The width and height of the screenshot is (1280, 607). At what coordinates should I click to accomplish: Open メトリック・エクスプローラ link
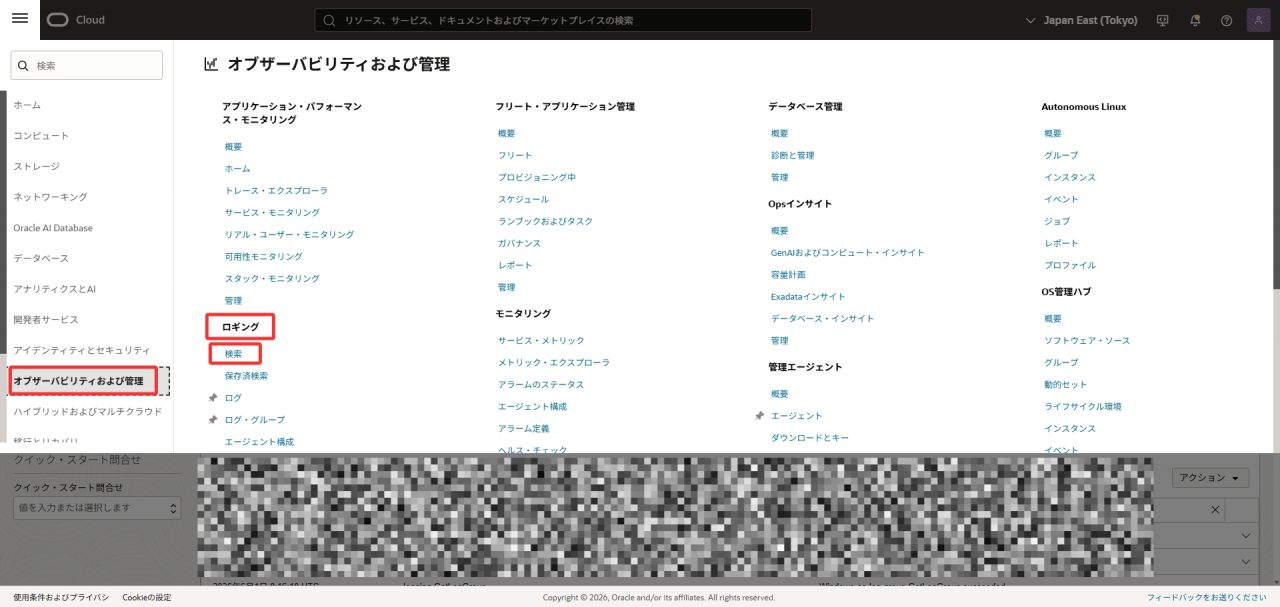pos(554,363)
